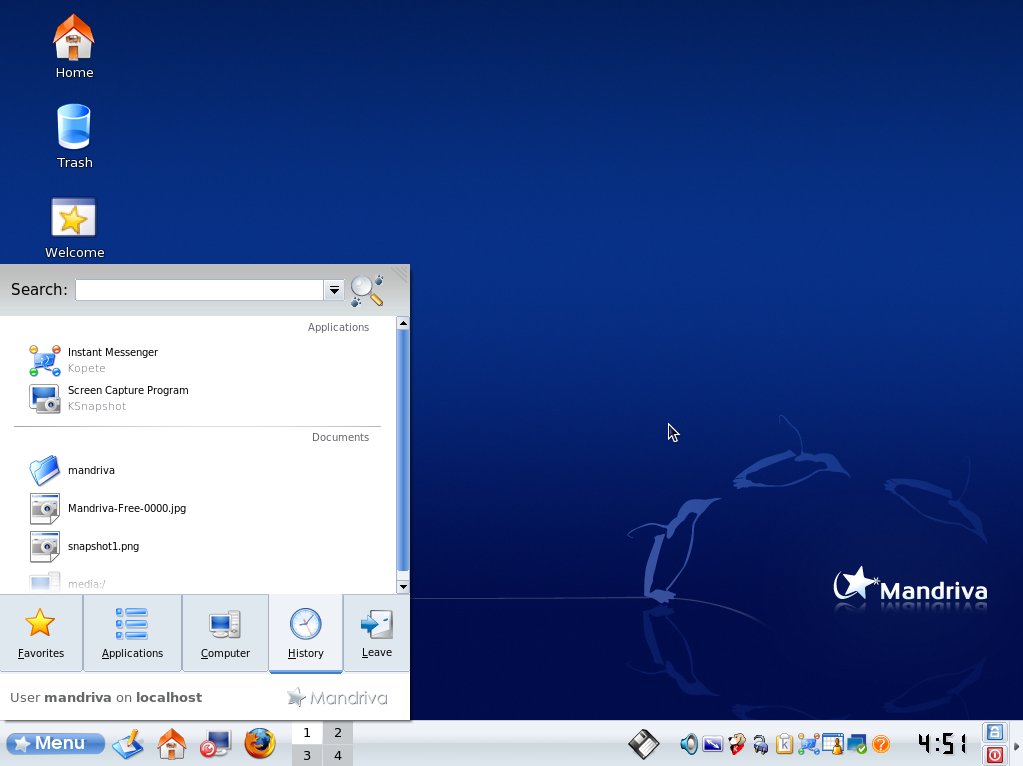Switch to the Computer tab
The image size is (1023, 766).
pyautogui.click(x=225, y=632)
